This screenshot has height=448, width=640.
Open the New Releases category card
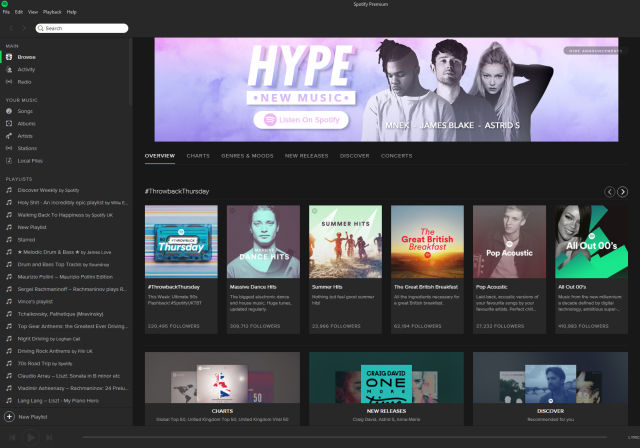[x=387, y=389]
